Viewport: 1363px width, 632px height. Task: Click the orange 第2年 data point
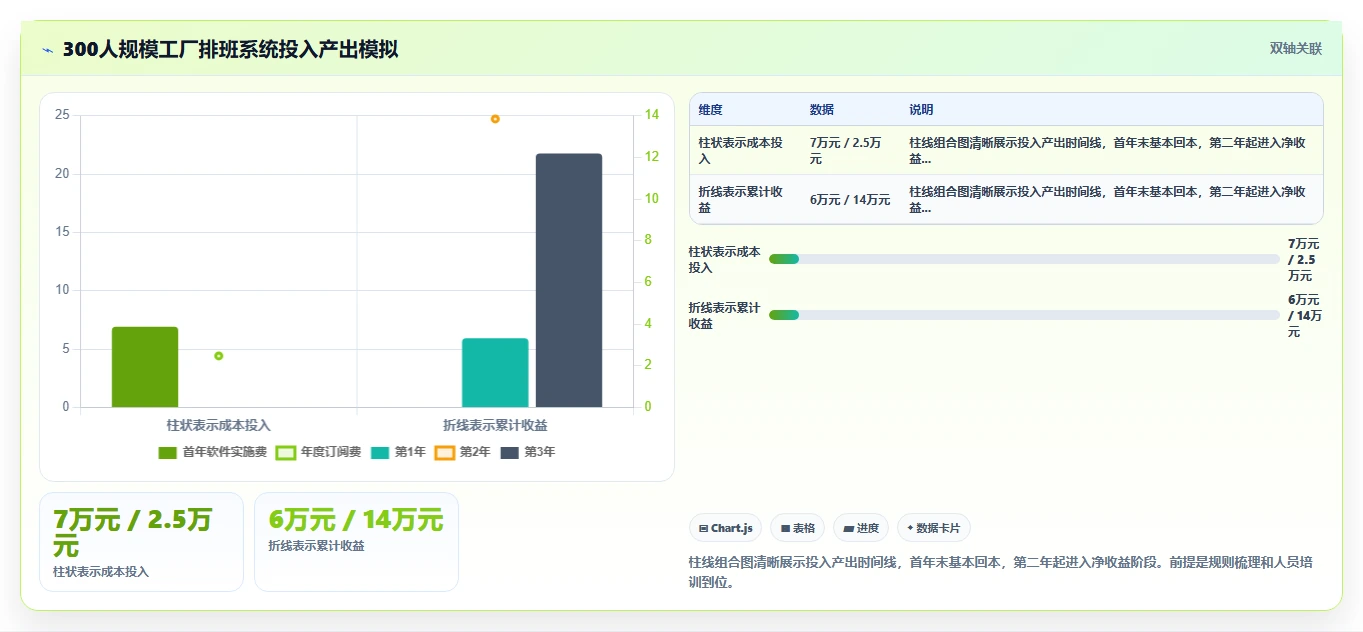point(495,119)
